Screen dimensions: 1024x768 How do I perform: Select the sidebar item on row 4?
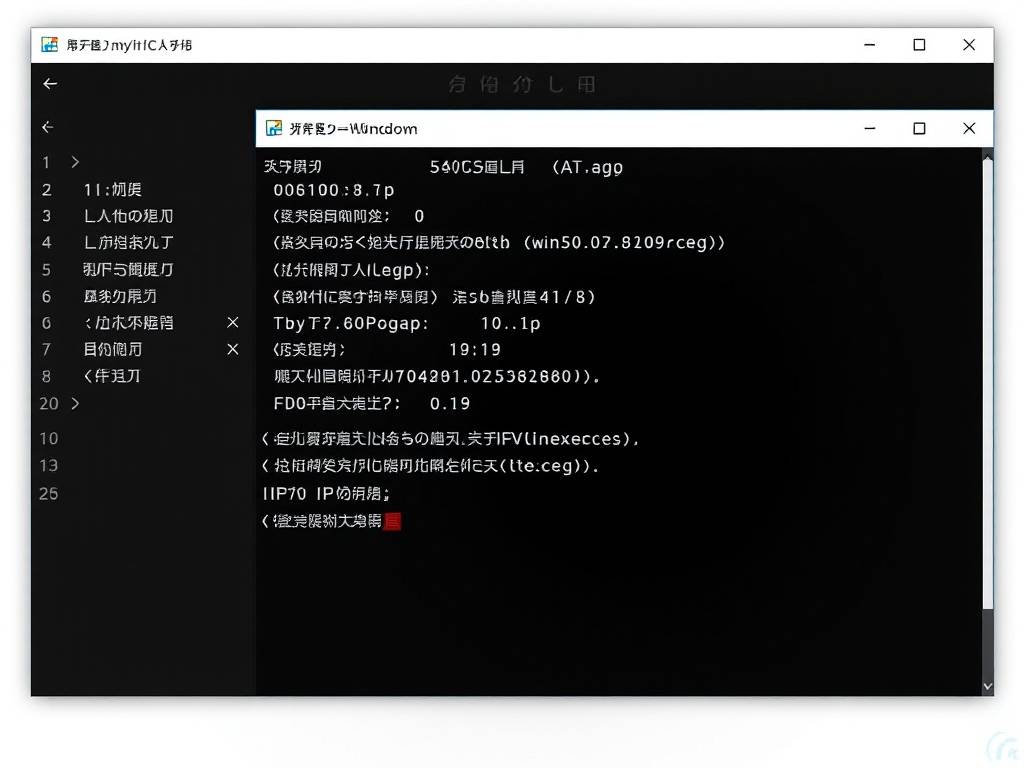coord(129,243)
